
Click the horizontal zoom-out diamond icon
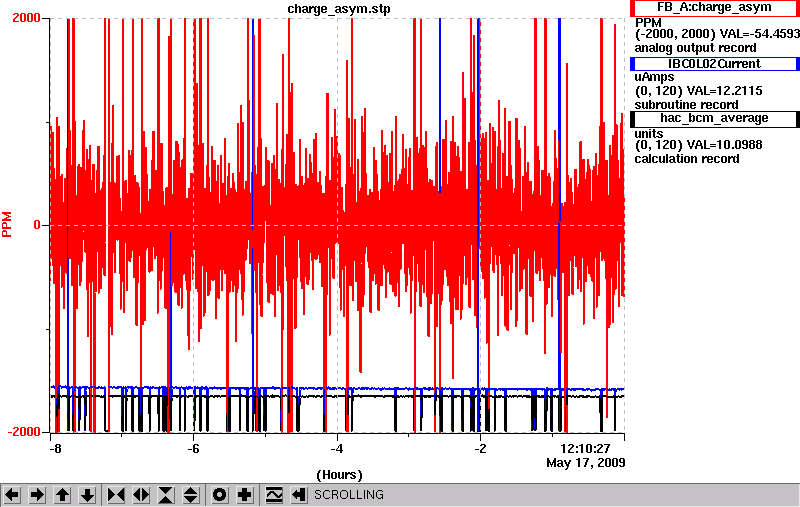point(141,495)
